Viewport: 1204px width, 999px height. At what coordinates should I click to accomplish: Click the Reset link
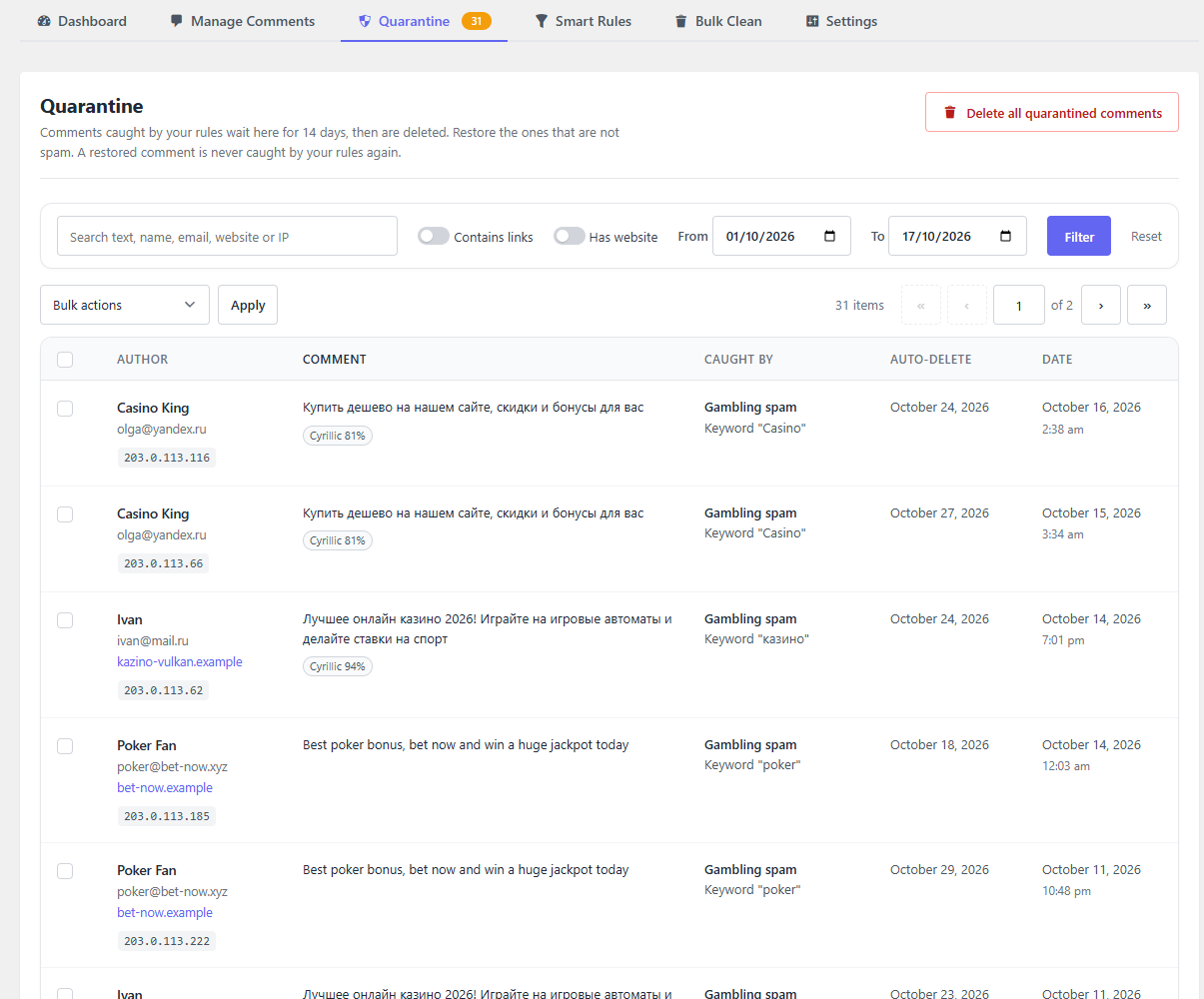1146,237
